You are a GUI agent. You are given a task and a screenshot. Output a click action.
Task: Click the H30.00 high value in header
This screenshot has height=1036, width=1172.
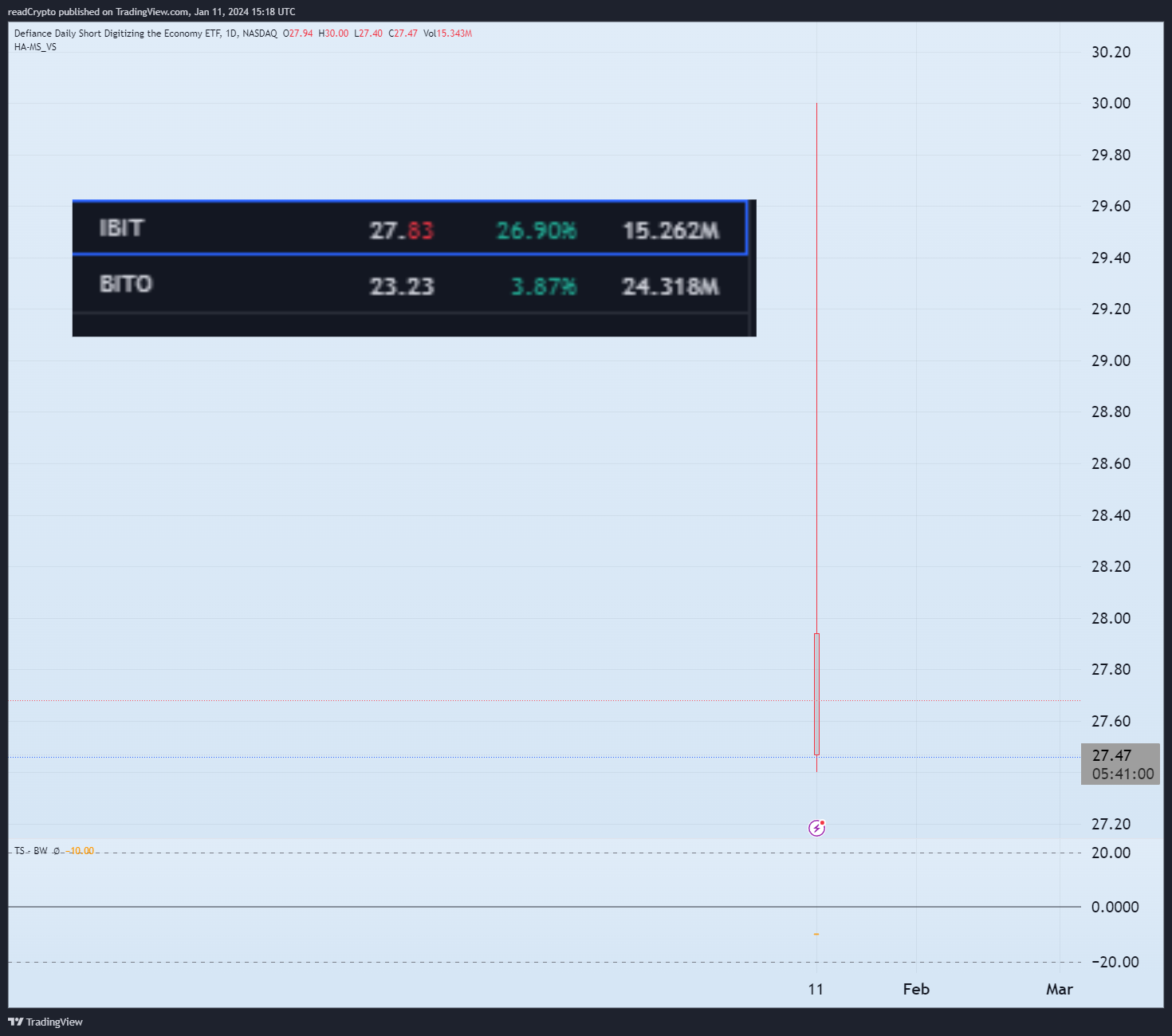[x=333, y=33]
